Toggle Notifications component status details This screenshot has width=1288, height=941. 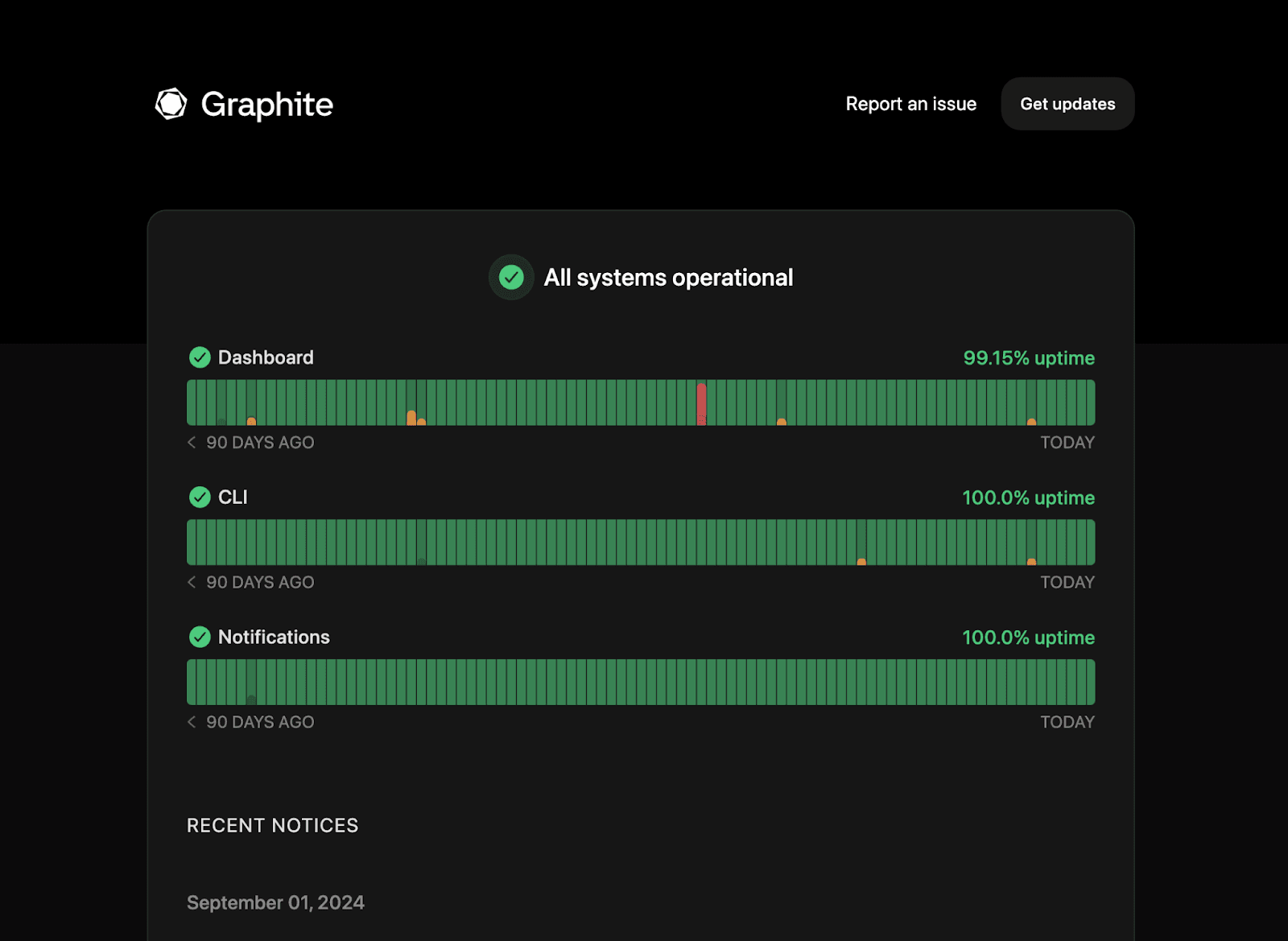(x=274, y=637)
